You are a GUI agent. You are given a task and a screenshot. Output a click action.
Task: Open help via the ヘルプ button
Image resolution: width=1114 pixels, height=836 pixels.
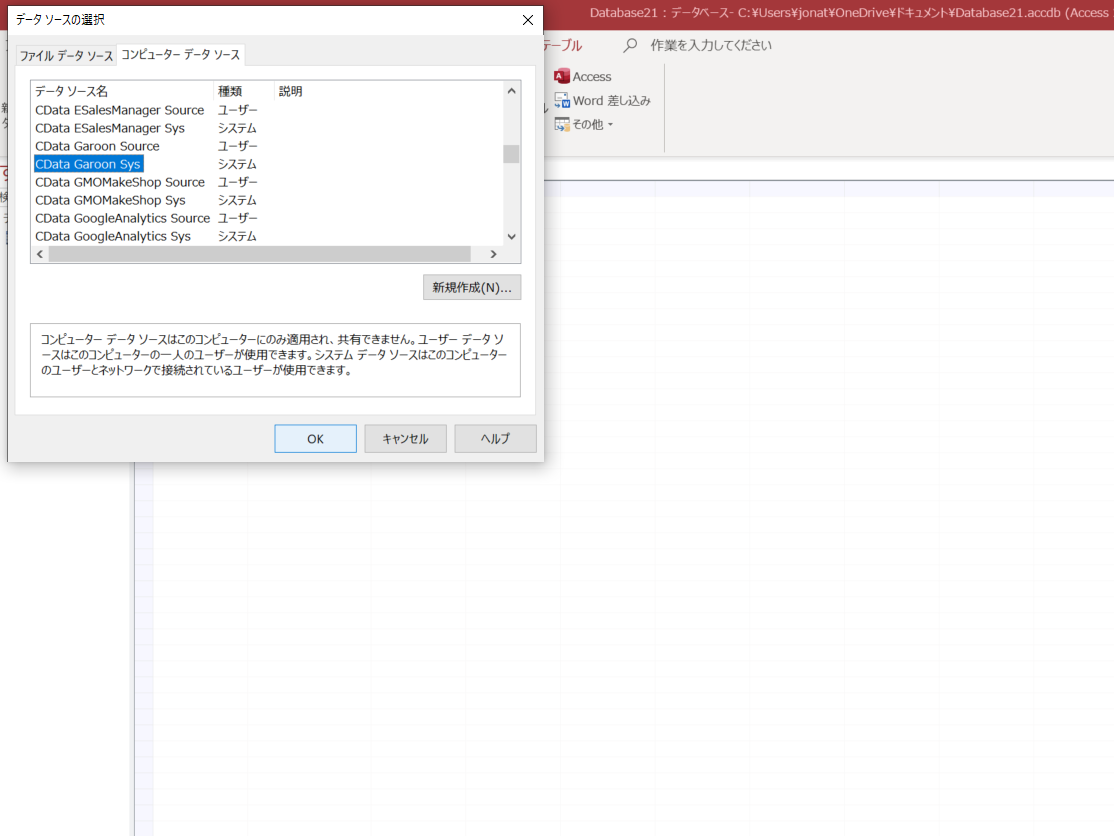495,438
